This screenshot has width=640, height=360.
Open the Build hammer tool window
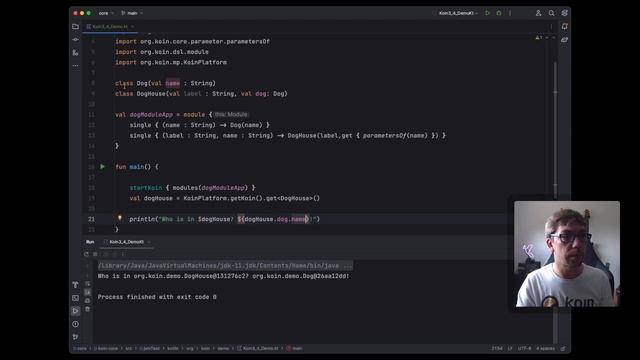point(76,284)
